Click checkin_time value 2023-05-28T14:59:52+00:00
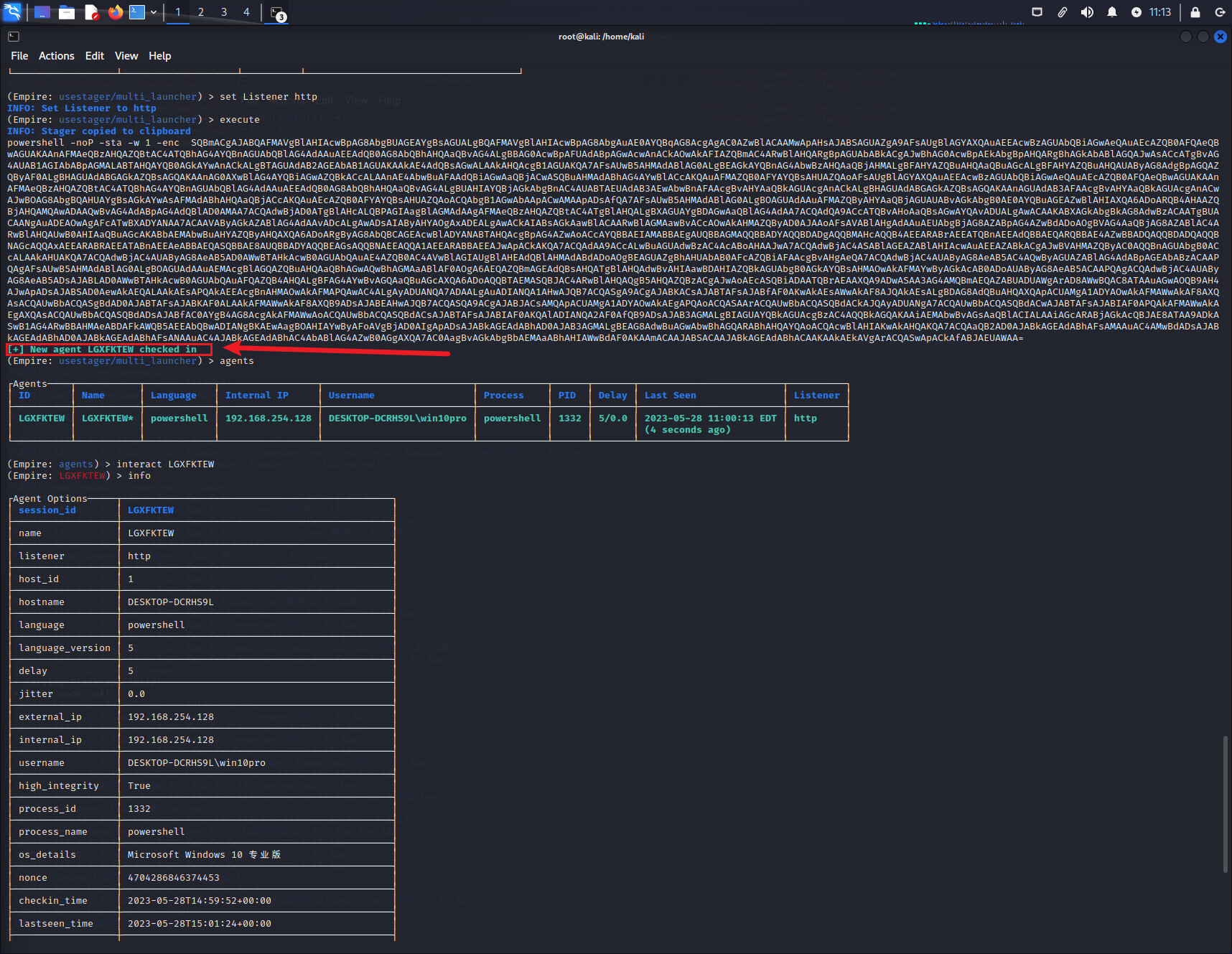This screenshot has height=954, width=1232. coord(200,901)
